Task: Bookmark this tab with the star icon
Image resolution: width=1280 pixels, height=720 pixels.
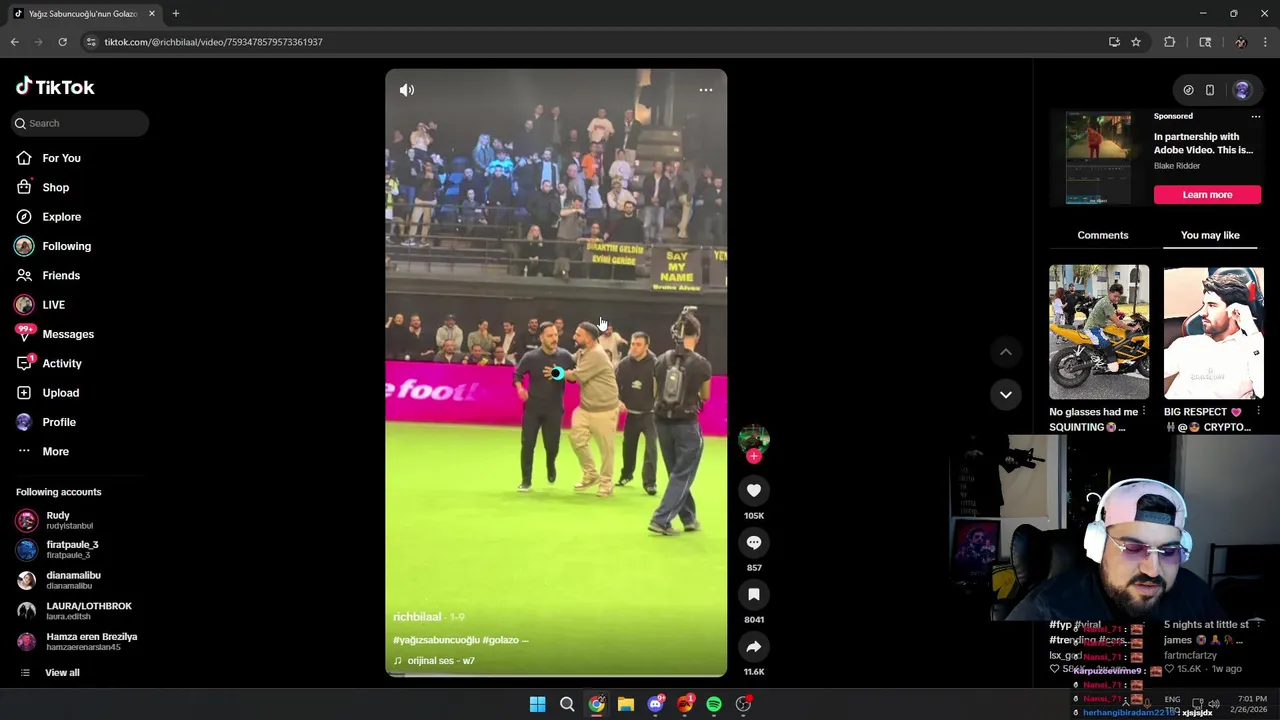Action: [x=1136, y=42]
